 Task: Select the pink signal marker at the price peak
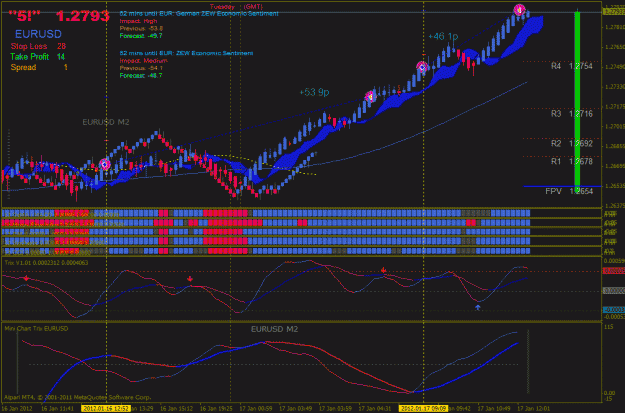coord(519,10)
